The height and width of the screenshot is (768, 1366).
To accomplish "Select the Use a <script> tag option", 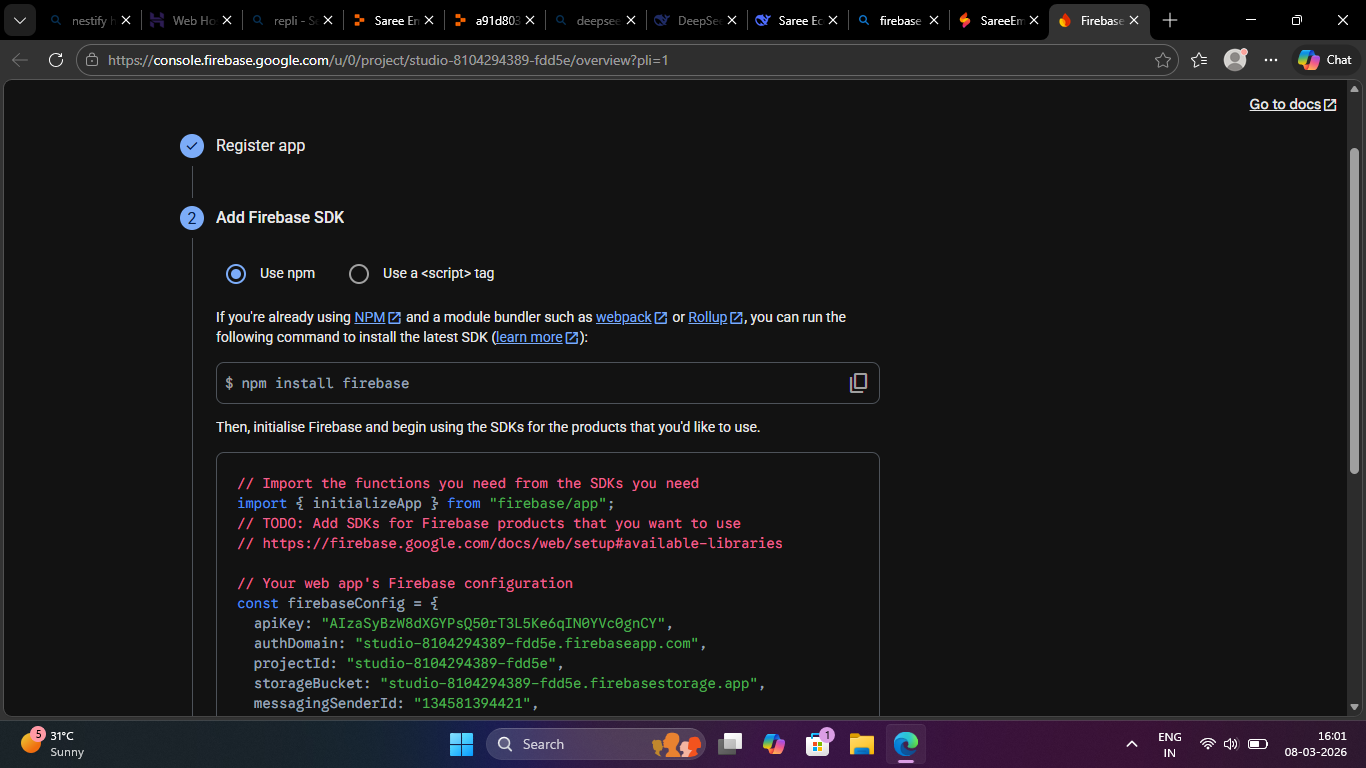I will (359, 273).
